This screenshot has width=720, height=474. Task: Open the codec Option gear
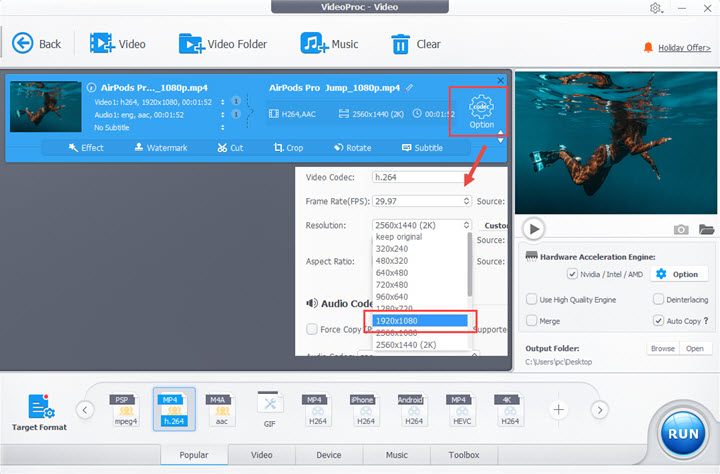(x=481, y=111)
